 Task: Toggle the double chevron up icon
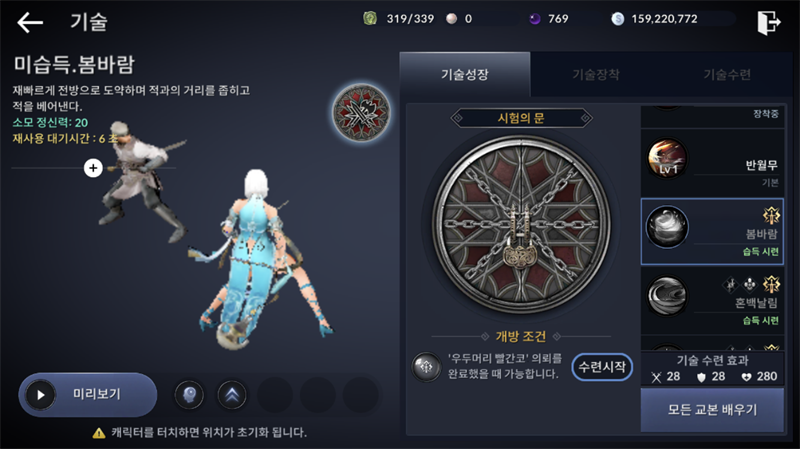(232, 395)
